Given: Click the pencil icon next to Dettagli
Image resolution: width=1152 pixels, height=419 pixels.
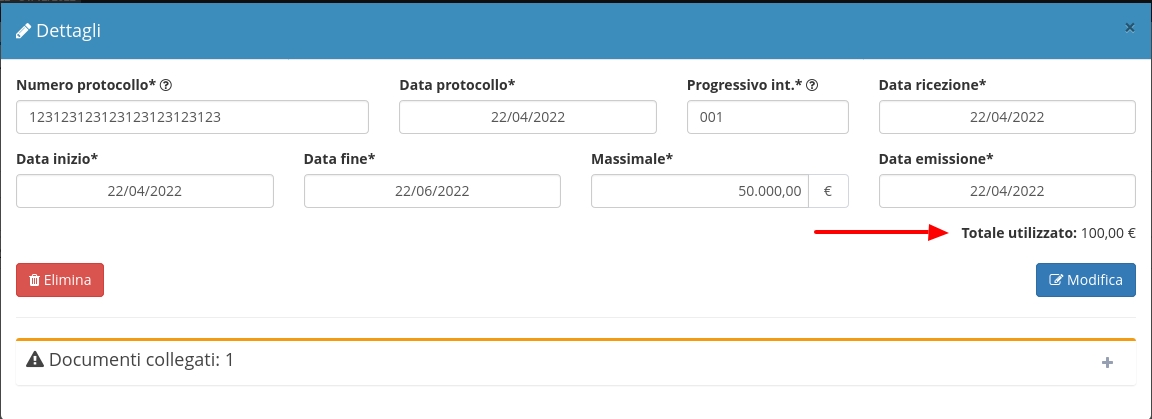Looking at the screenshot, I should (x=23, y=31).
